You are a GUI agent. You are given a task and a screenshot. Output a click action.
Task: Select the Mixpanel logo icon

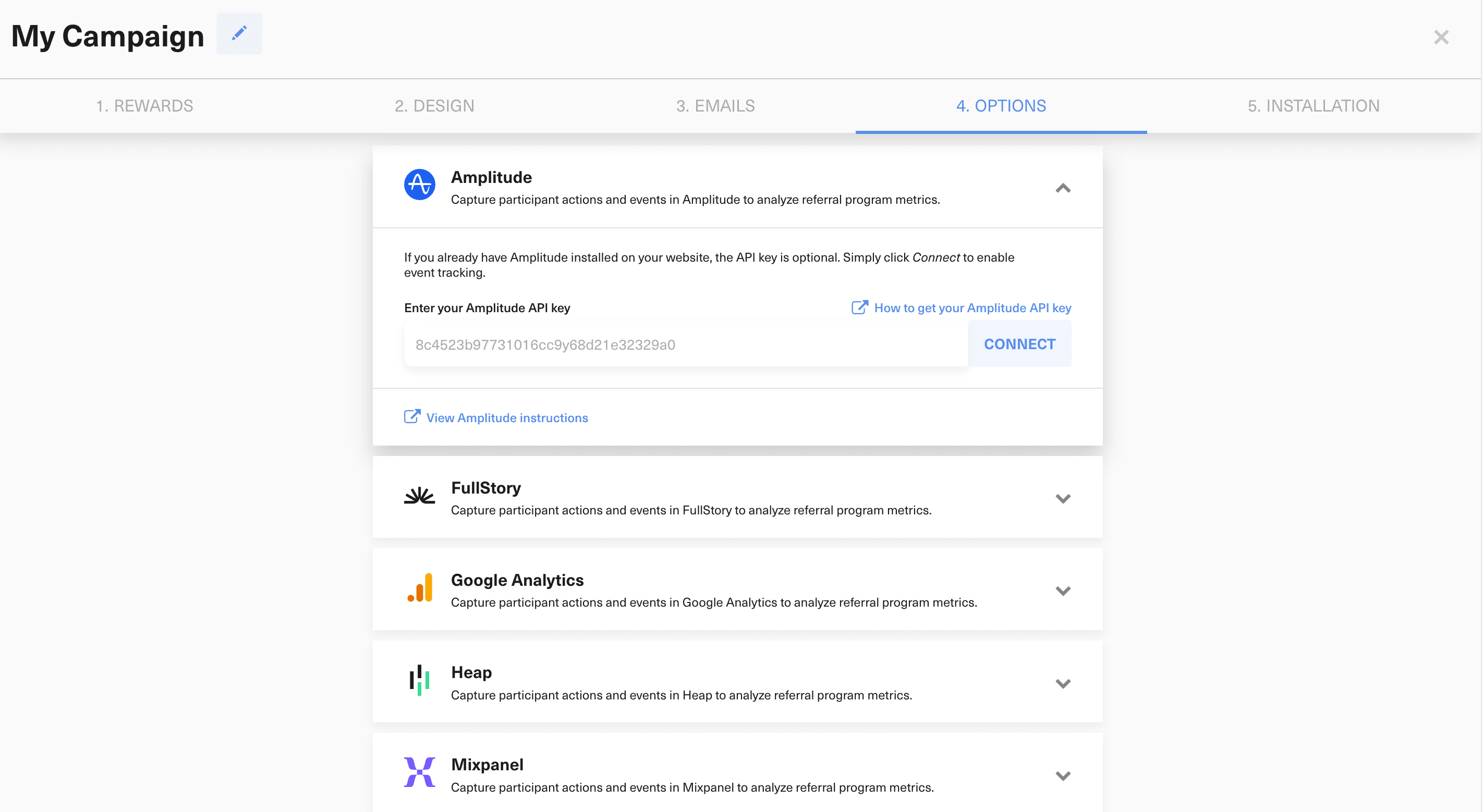420,773
